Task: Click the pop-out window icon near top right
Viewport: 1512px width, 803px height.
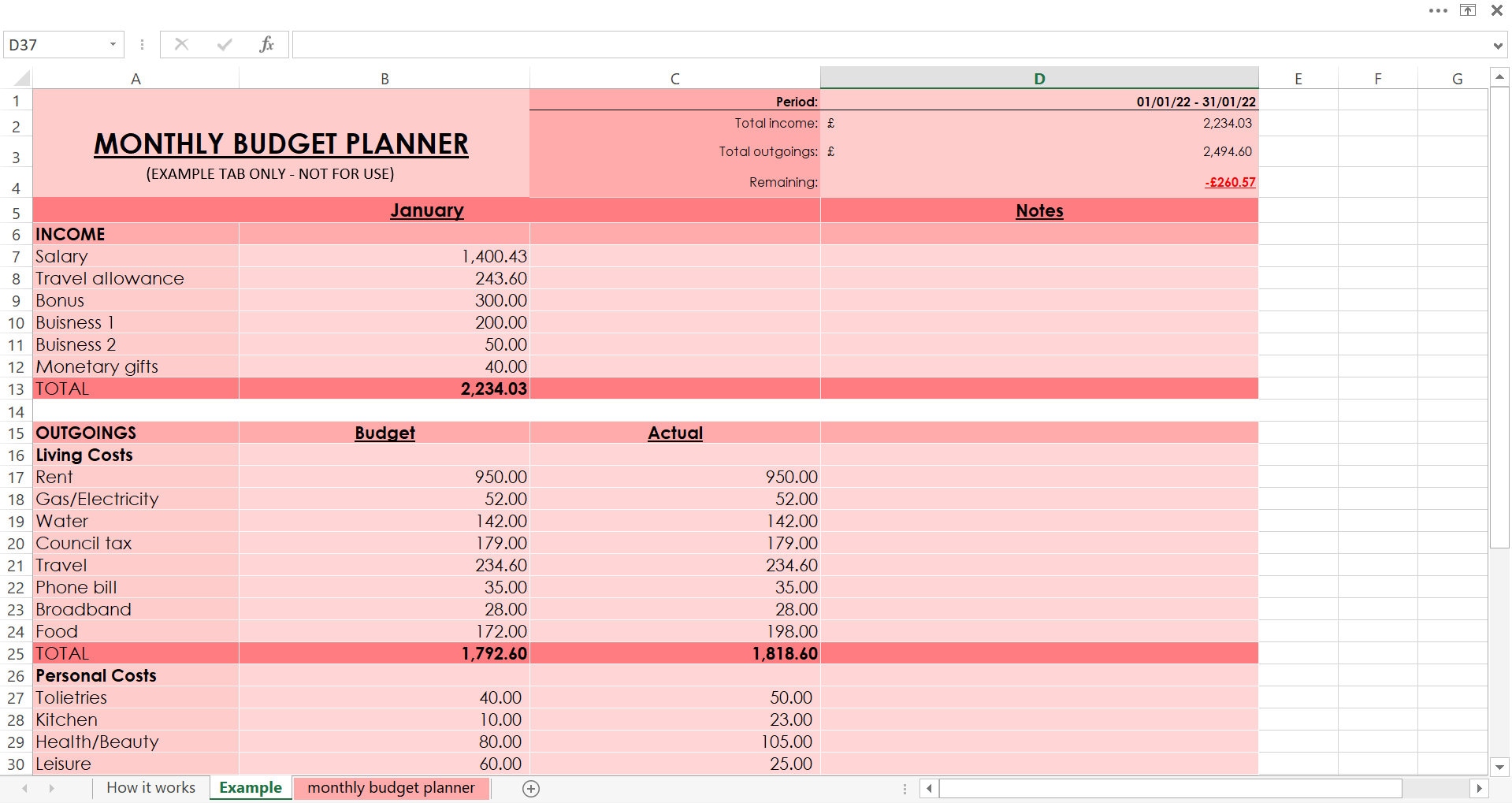Action: coord(1468,10)
